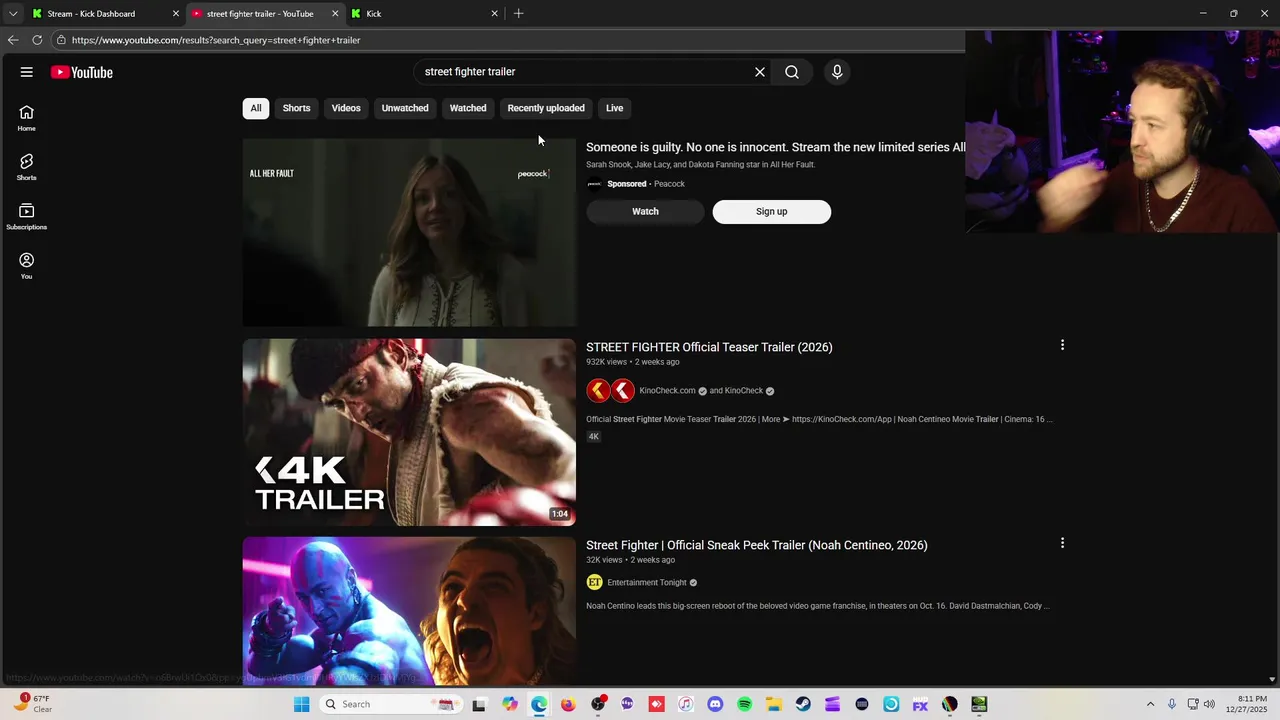The height and width of the screenshot is (720, 1280).
Task: Open Copilot from the taskbar
Action: 510,704
